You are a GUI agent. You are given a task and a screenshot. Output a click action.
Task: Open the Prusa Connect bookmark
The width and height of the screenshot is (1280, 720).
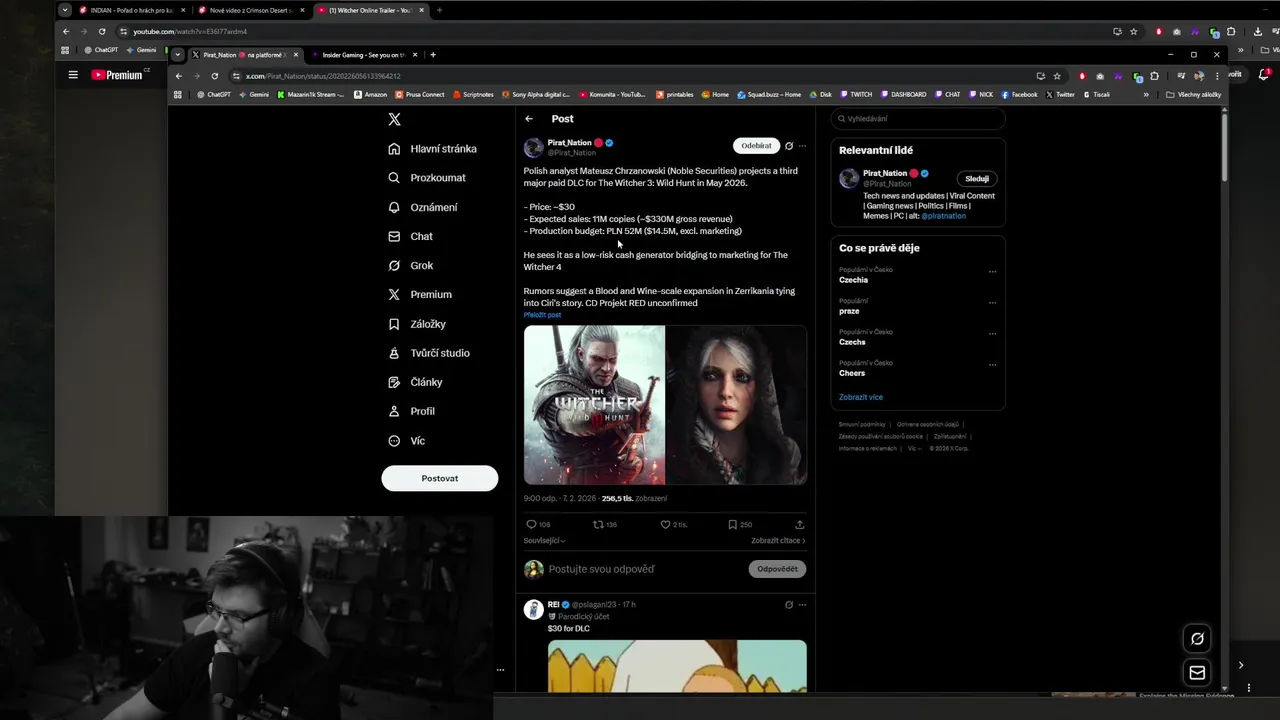click(x=420, y=95)
